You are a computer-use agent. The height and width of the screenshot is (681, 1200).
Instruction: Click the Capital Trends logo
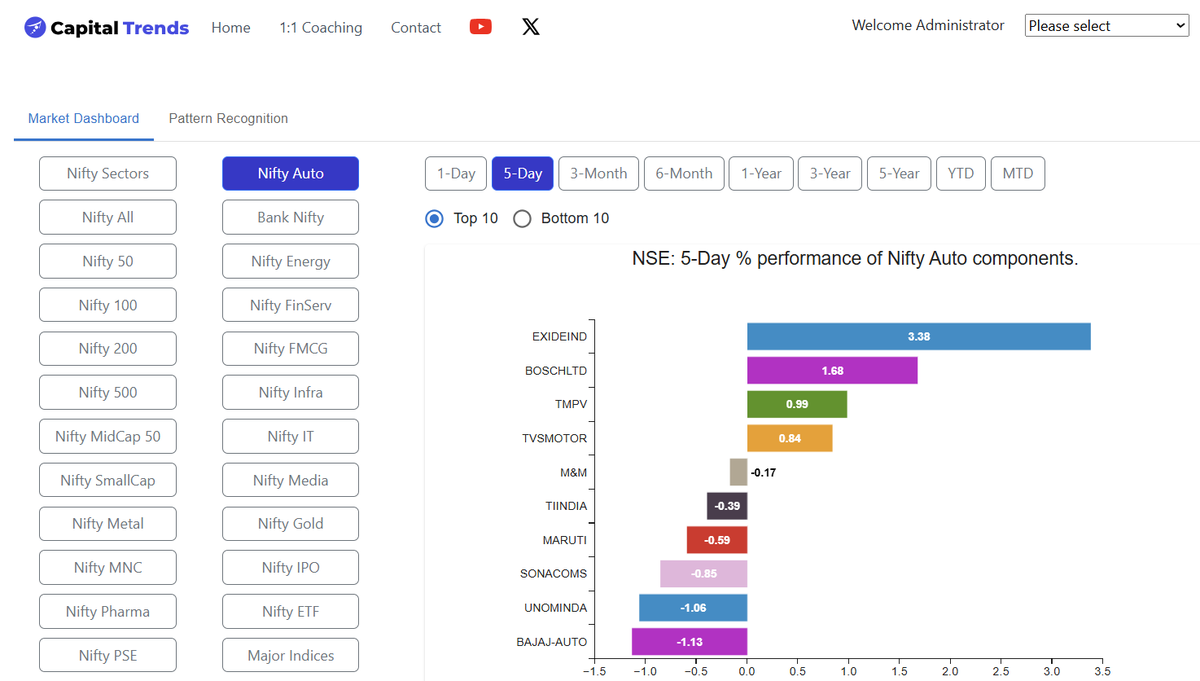[106, 28]
